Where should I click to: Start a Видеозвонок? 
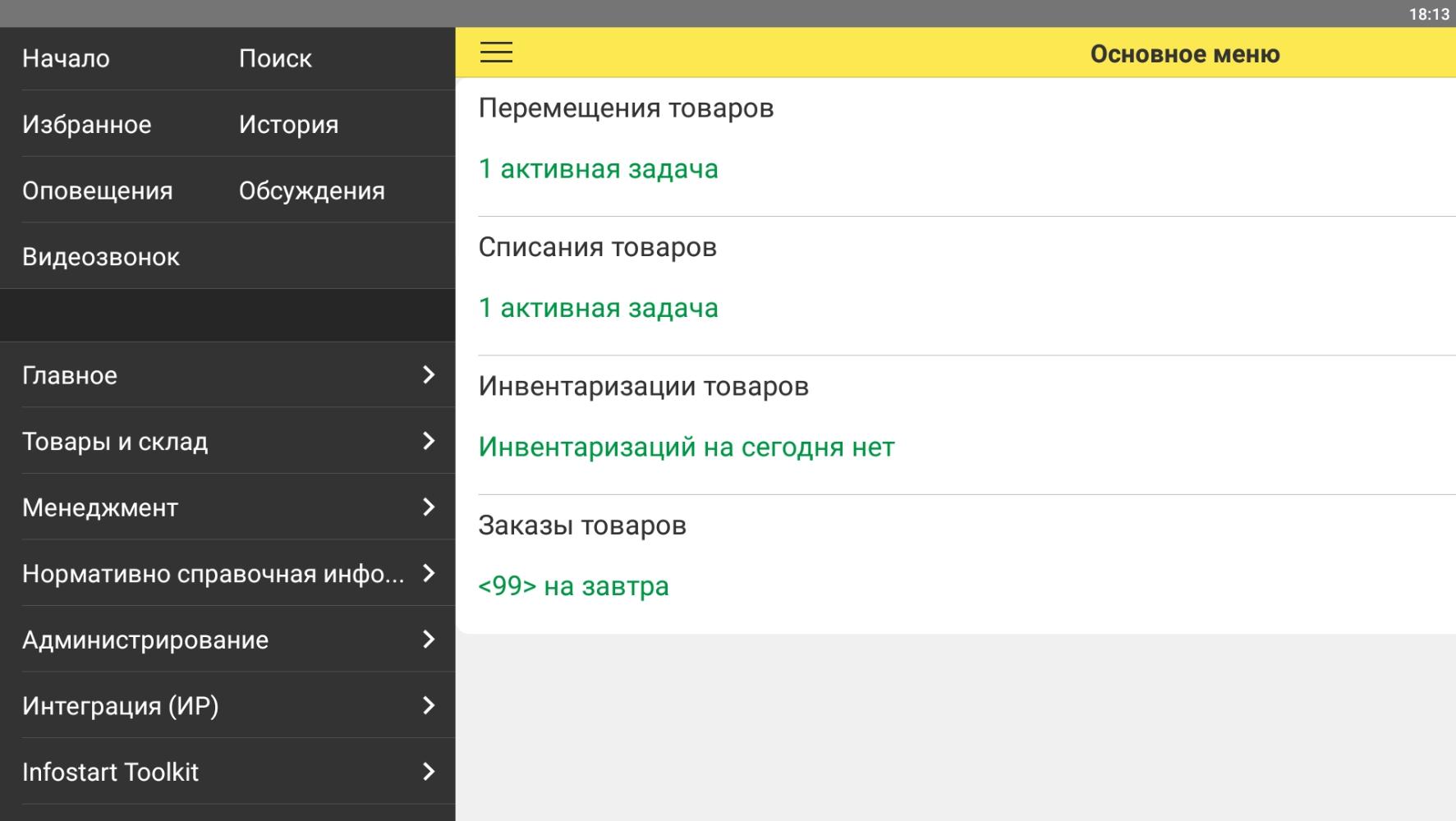(101, 257)
